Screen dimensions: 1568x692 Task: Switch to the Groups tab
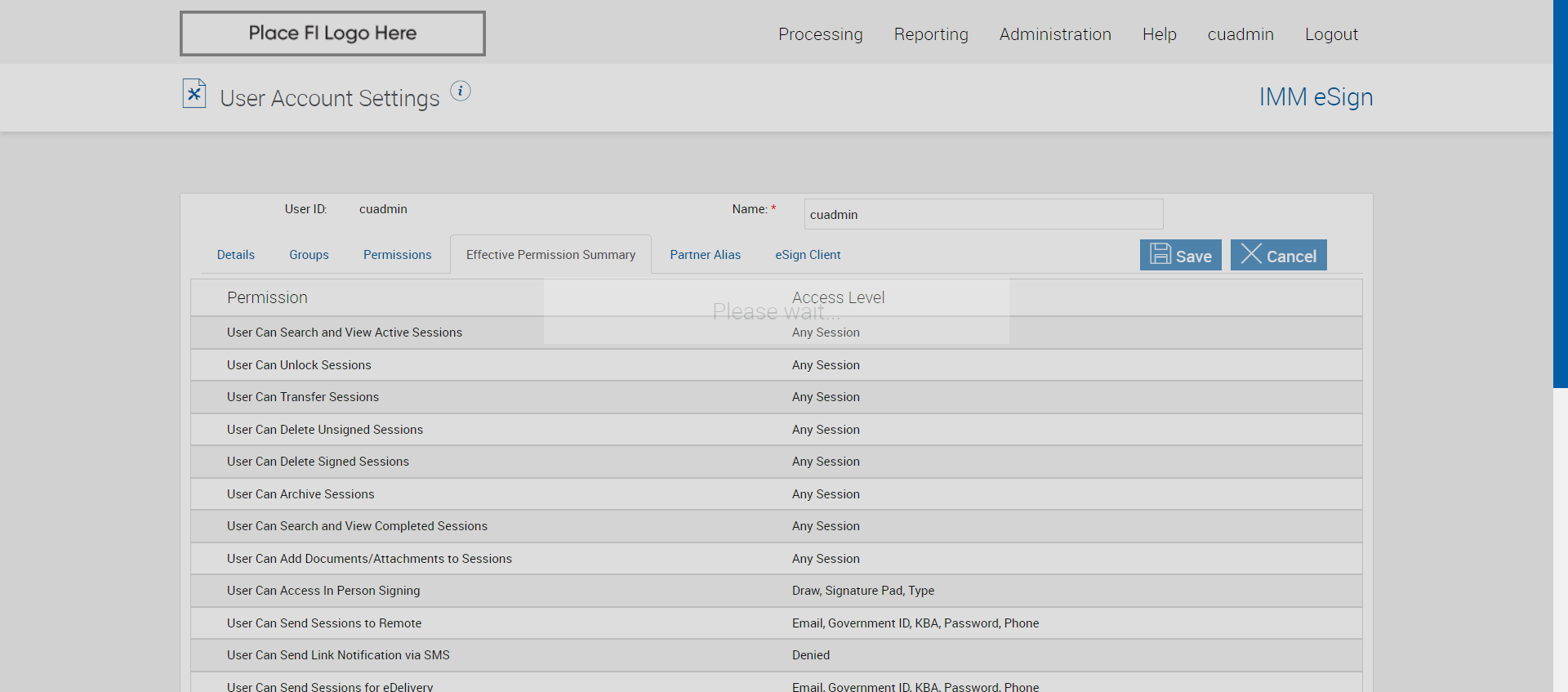[x=309, y=255]
